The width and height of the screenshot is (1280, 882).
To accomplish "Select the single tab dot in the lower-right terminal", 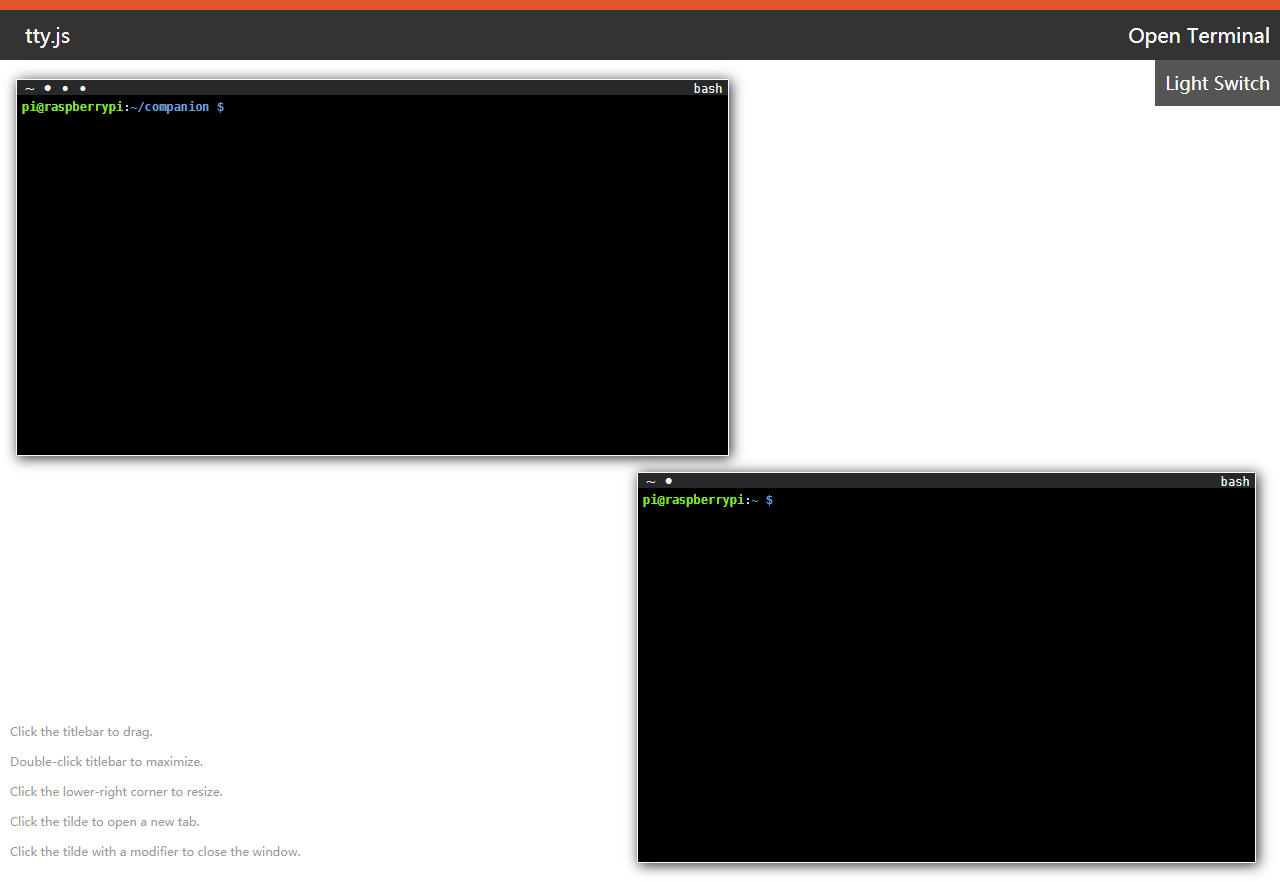I will 669,481.
